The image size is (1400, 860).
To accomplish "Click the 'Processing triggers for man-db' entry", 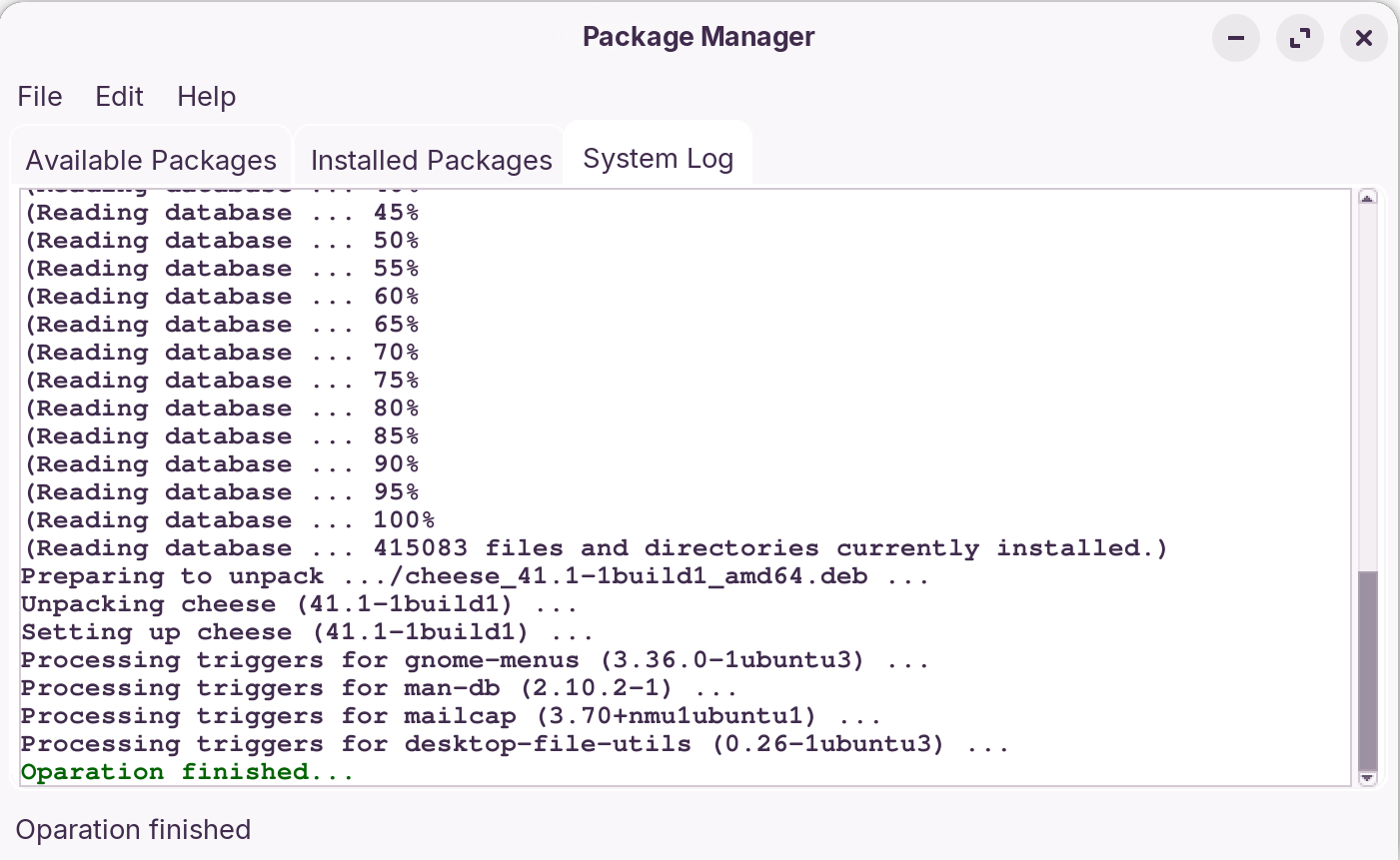I will coord(378,687).
